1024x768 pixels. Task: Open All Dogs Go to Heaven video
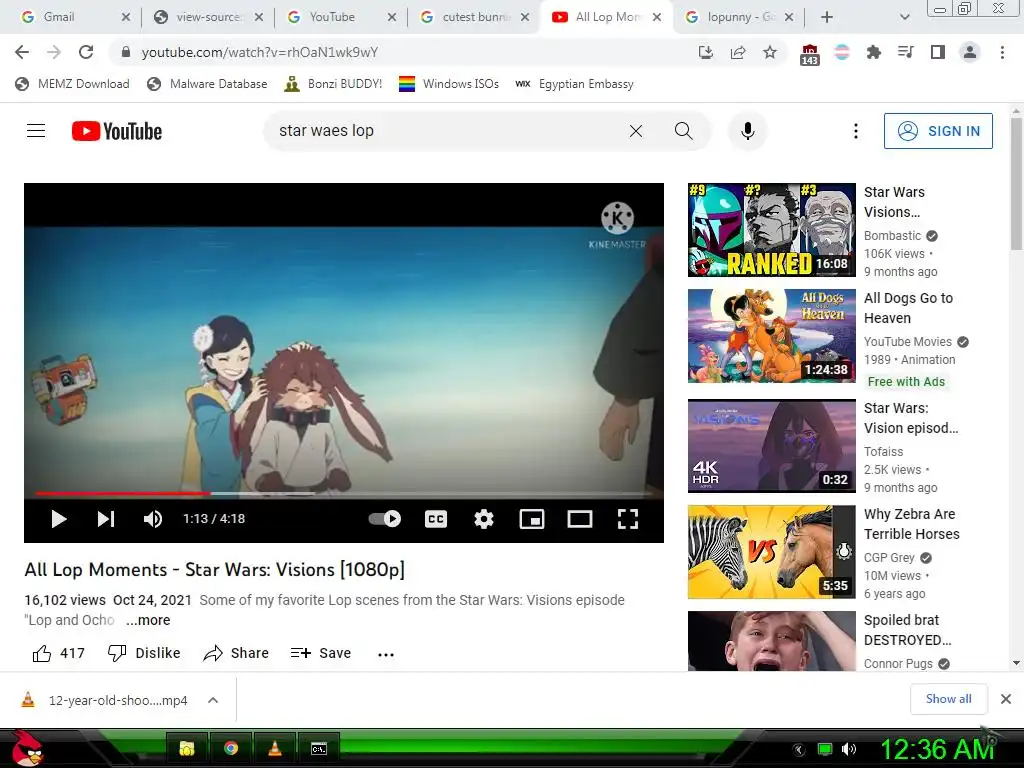[771, 336]
